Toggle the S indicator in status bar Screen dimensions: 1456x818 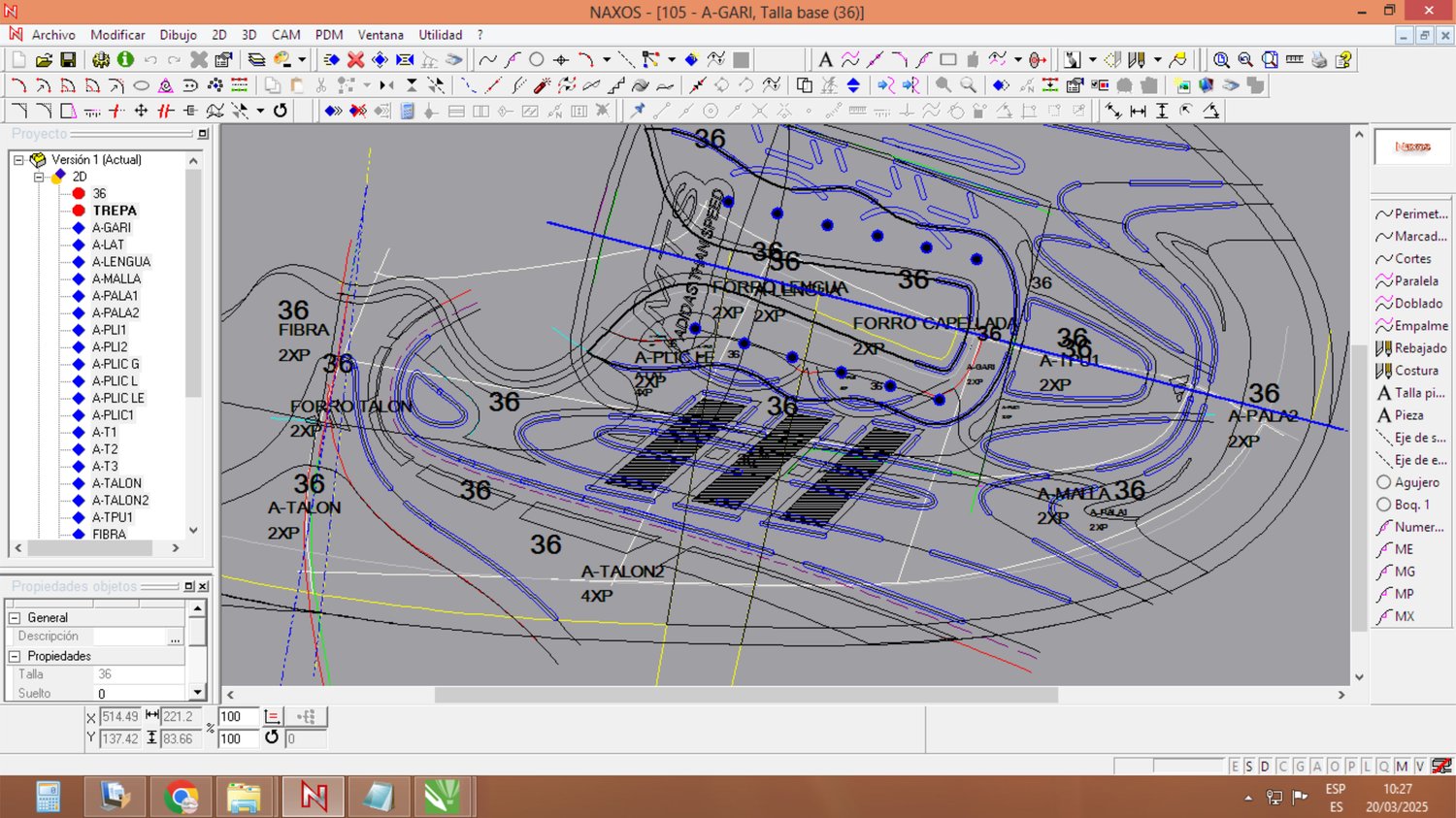click(x=1249, y=767)
